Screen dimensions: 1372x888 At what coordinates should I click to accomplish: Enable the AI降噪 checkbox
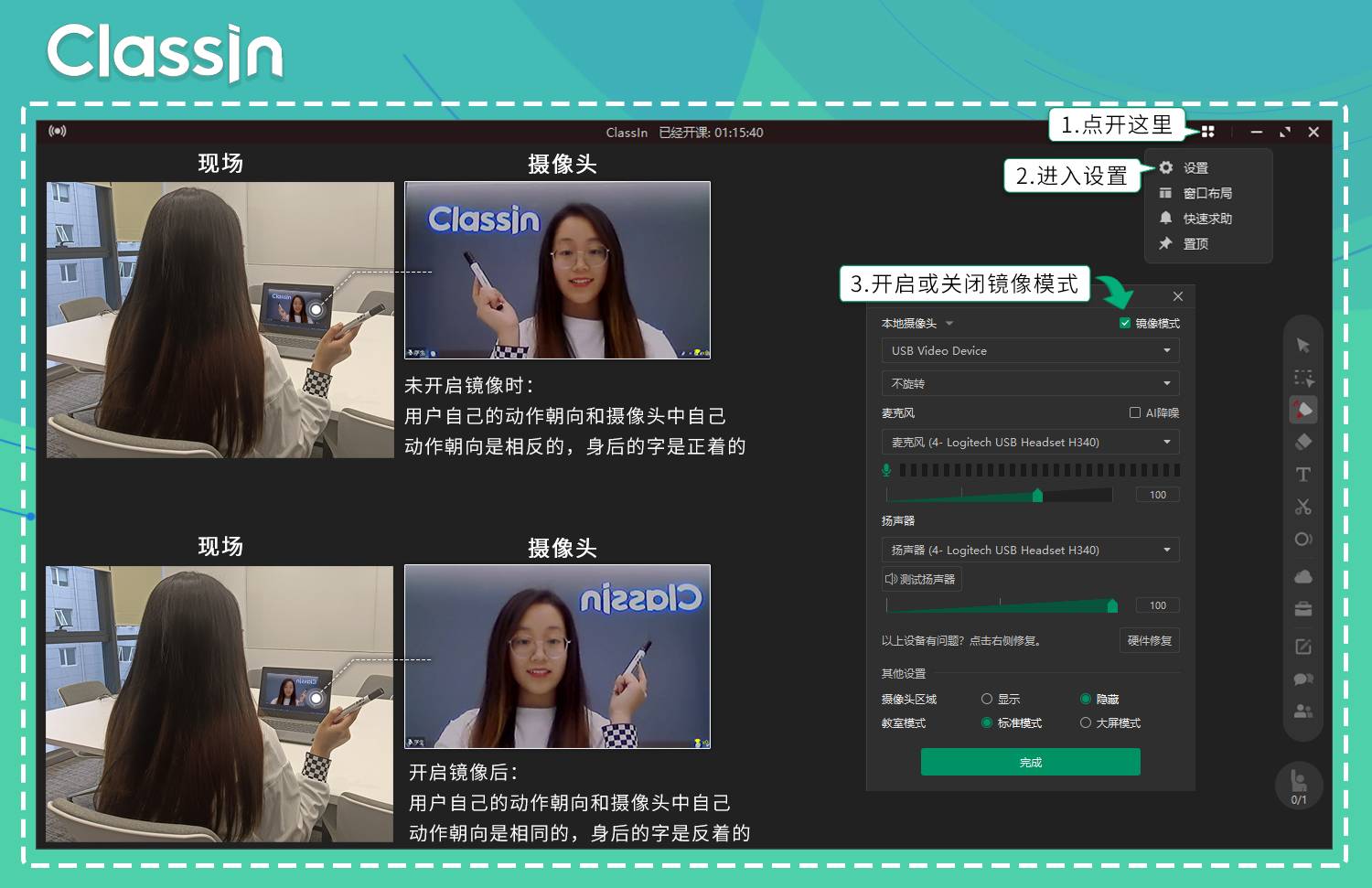point(1135,412)
